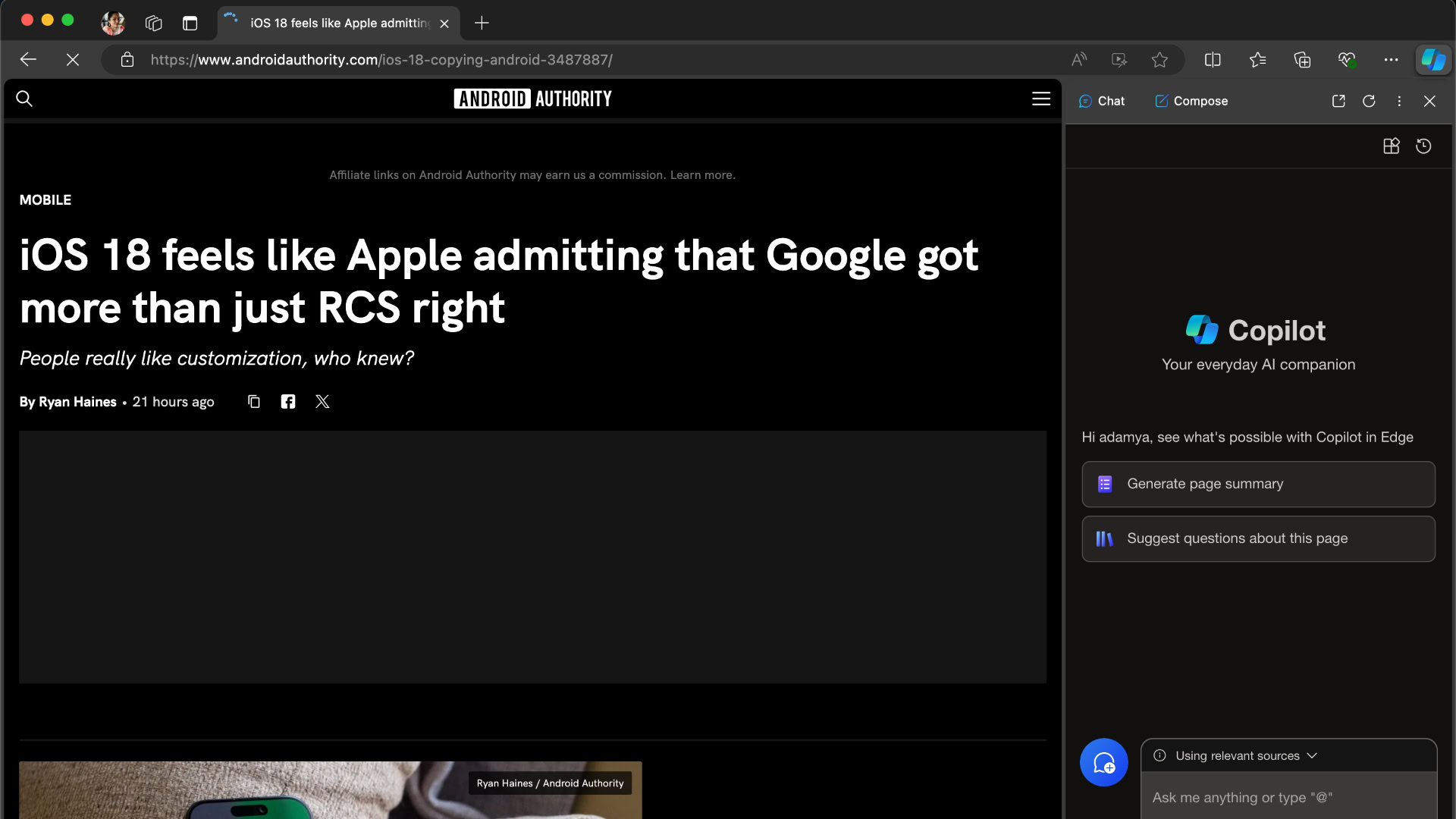The height and width of the screenshot is (819, 1456).
Task: Click the Refresh Copilot panel icon
Action: click(1369, 101)
